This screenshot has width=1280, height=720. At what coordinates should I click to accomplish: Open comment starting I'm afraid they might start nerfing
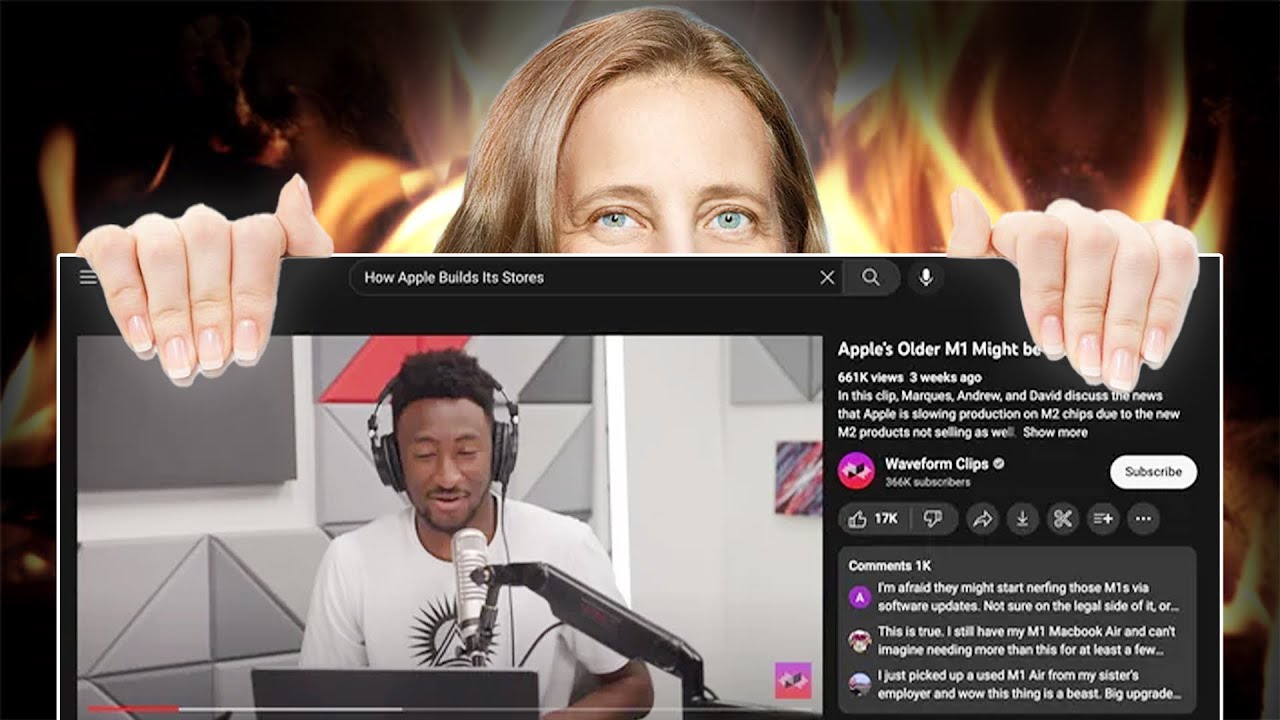[x=1029, y=597]
